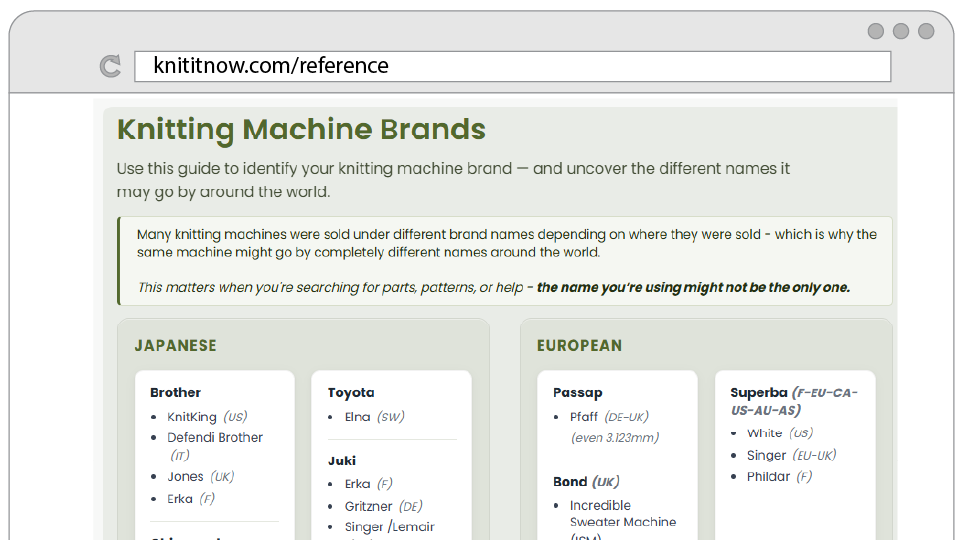Select Singer /Lemair list entry
960x540 pixels.
click(389, 527)
